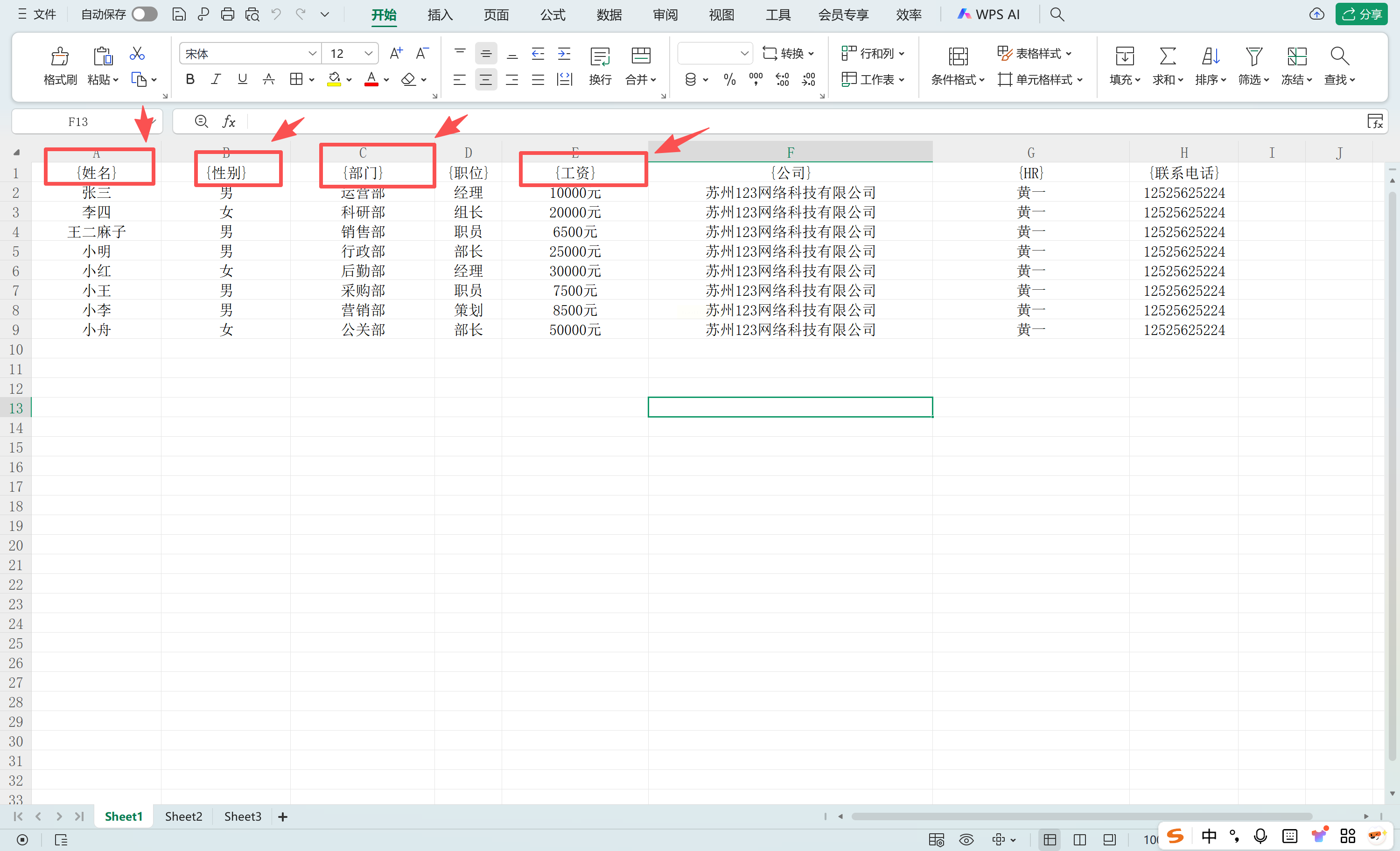Click the Name Box showing F13
1400x851 pixels.
[78, 122]
